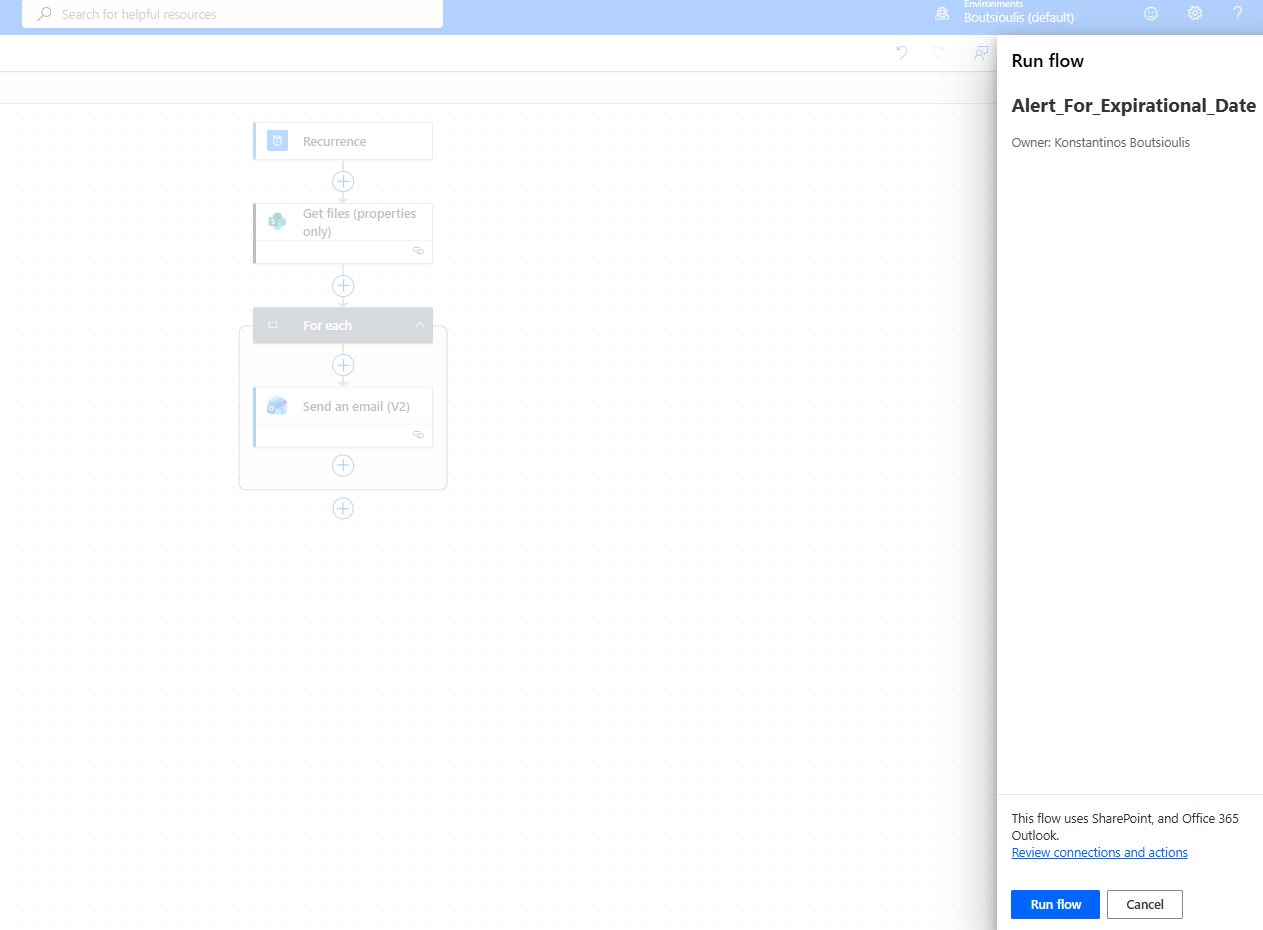
Task: Collapse the For each loop chevron
Action: [420, 325]
